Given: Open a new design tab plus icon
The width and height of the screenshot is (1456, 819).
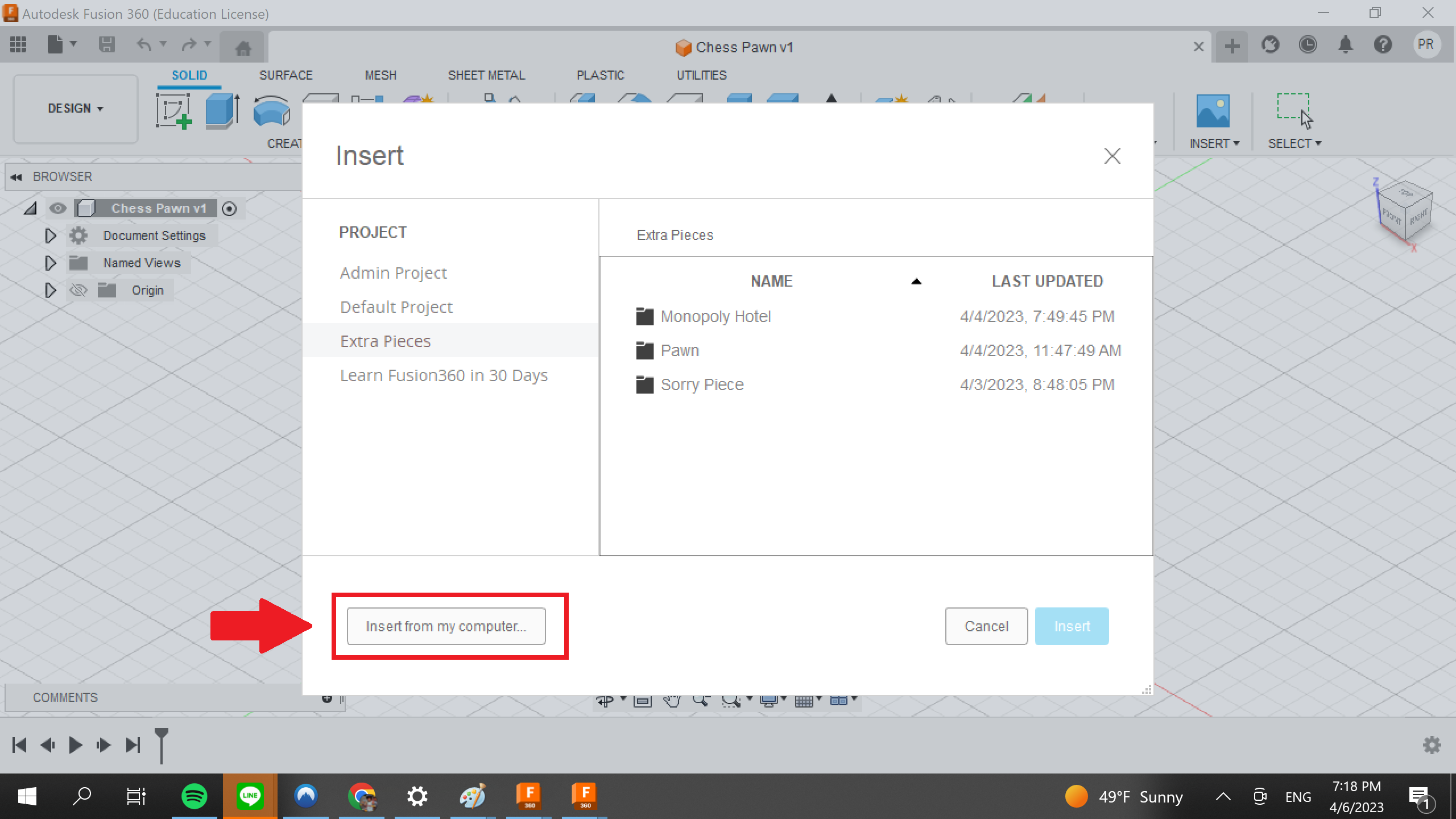Looking at the screenshot, I should point(1232,46).
